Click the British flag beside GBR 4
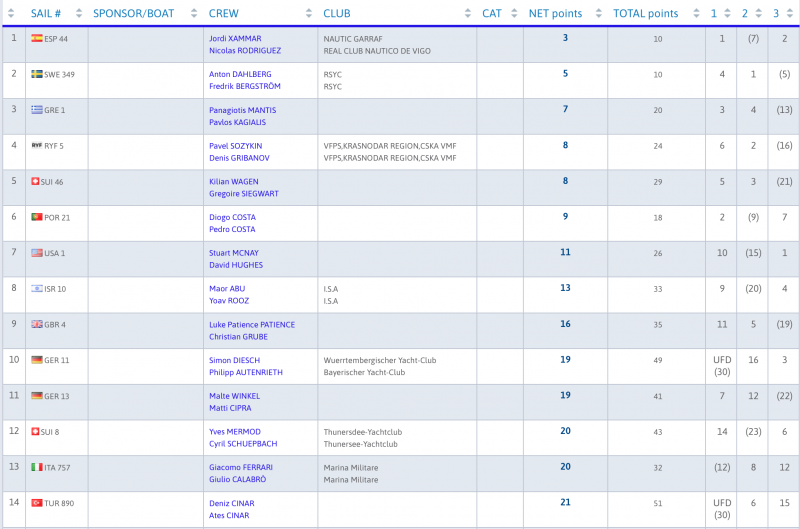This screenshot has width=800, height=529. tap(37, 325)
